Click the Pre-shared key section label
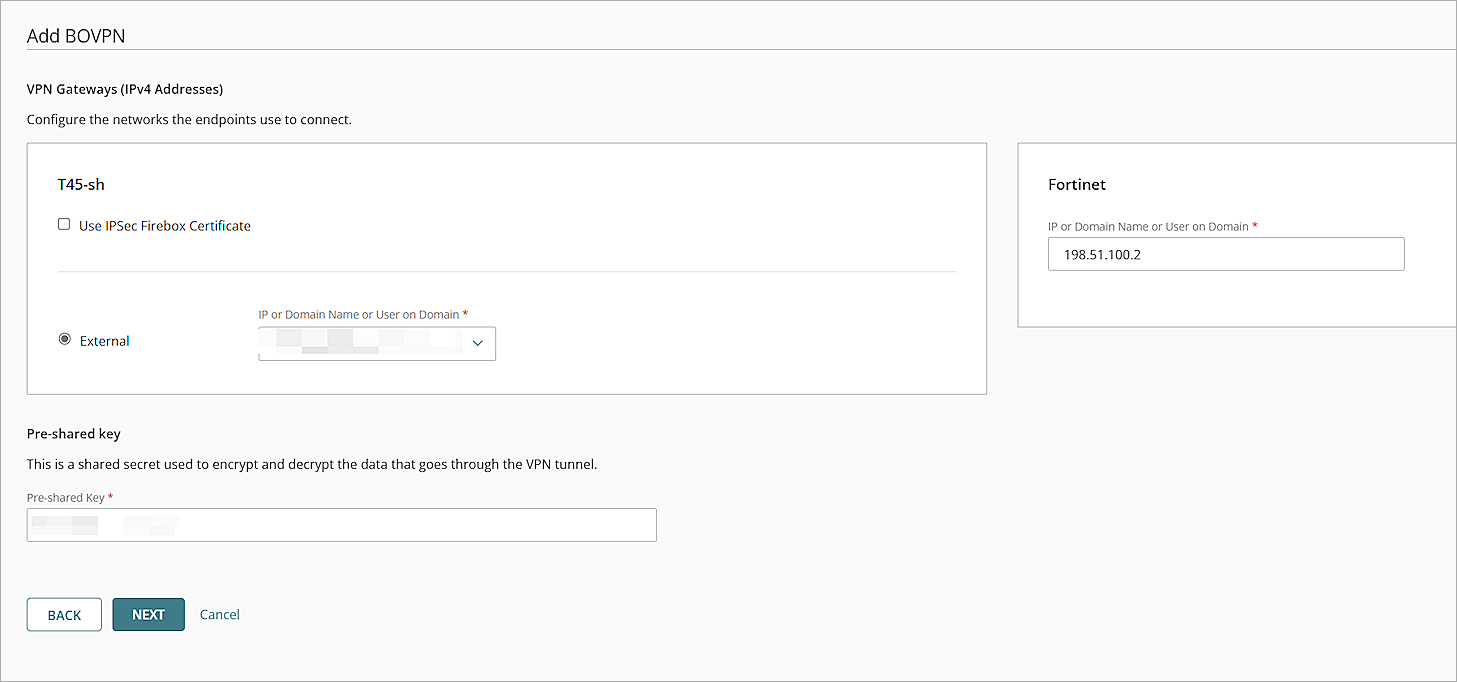This screenshot has height=682, width=1457. pos(74,434)
